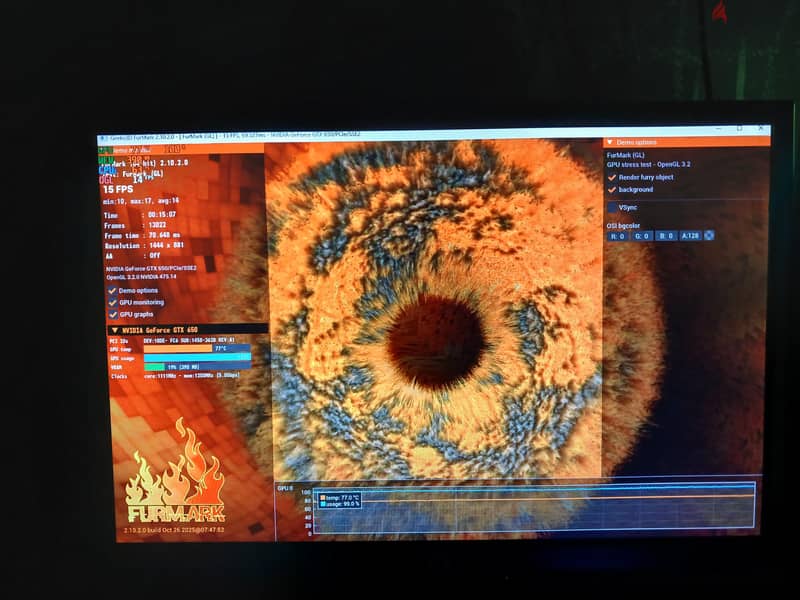Click the min, max, avg FPS line

(x=141, y=201)
